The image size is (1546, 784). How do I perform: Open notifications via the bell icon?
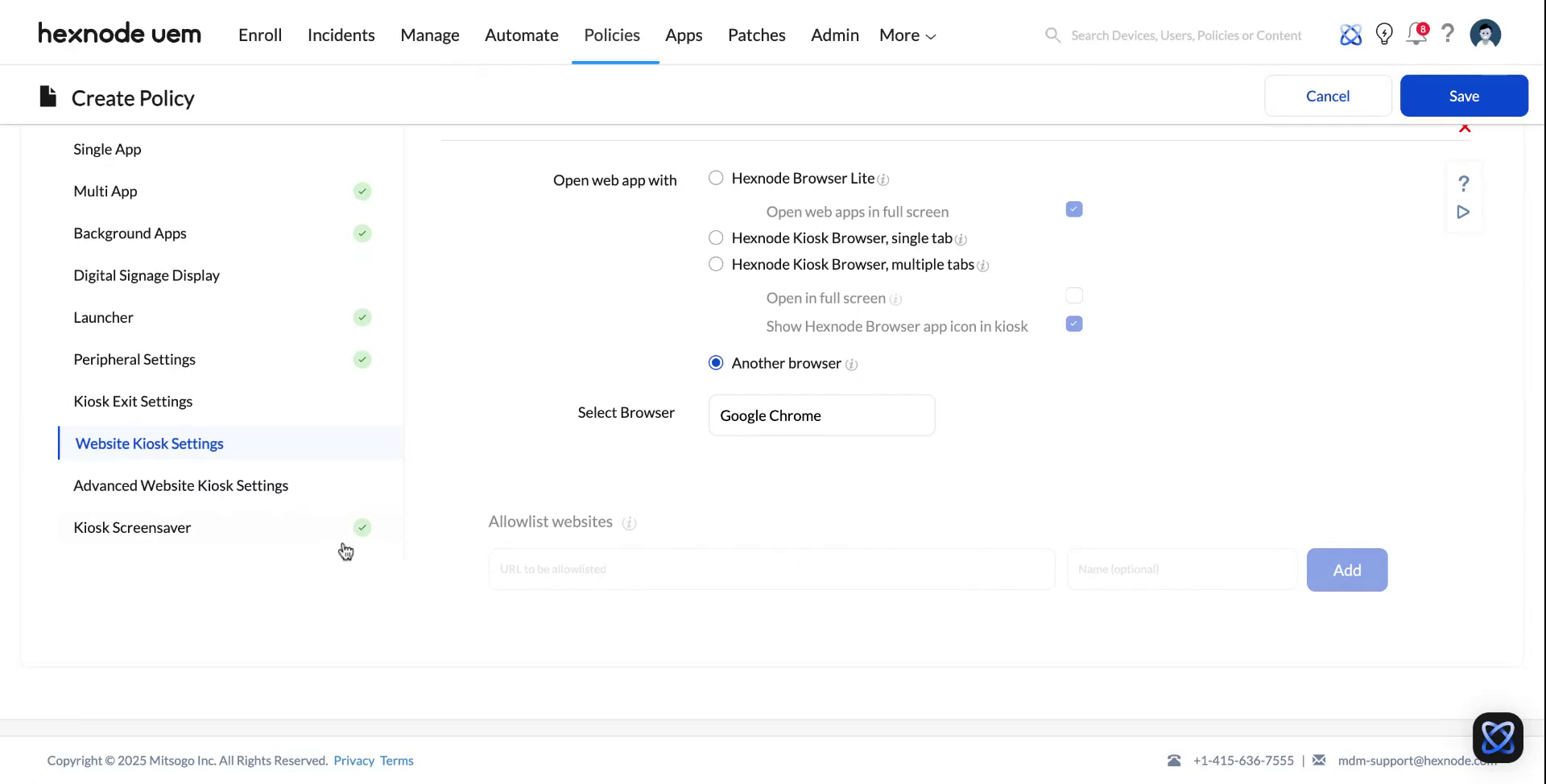1416,34
